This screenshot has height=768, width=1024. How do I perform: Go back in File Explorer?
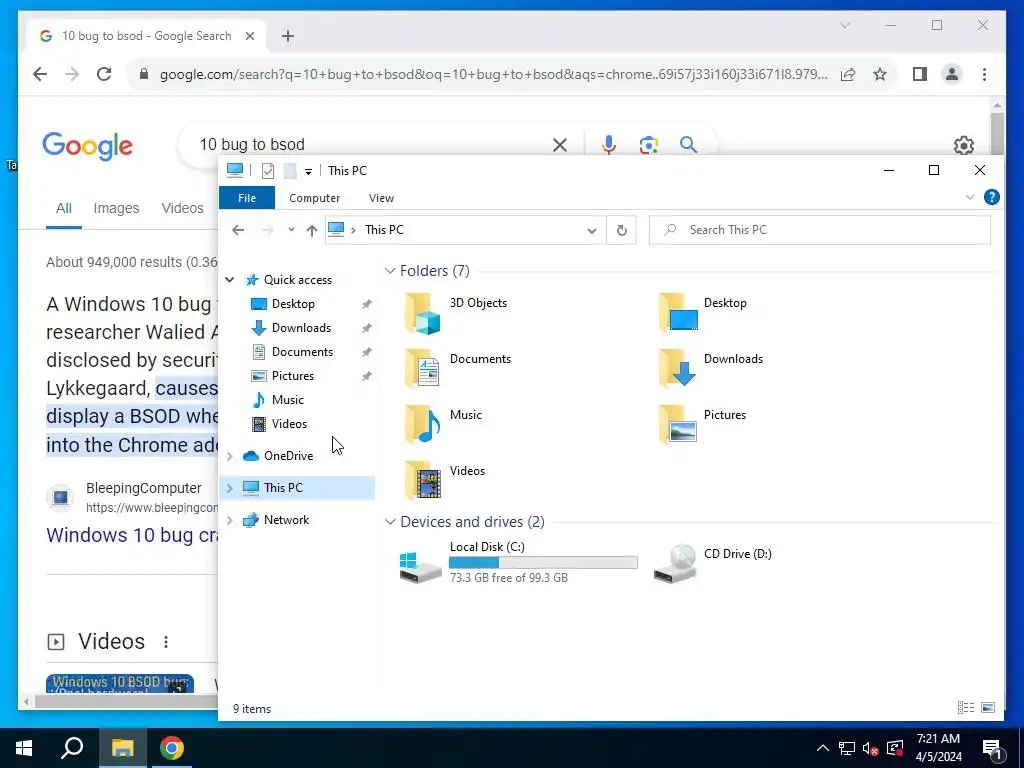point(238,230)
